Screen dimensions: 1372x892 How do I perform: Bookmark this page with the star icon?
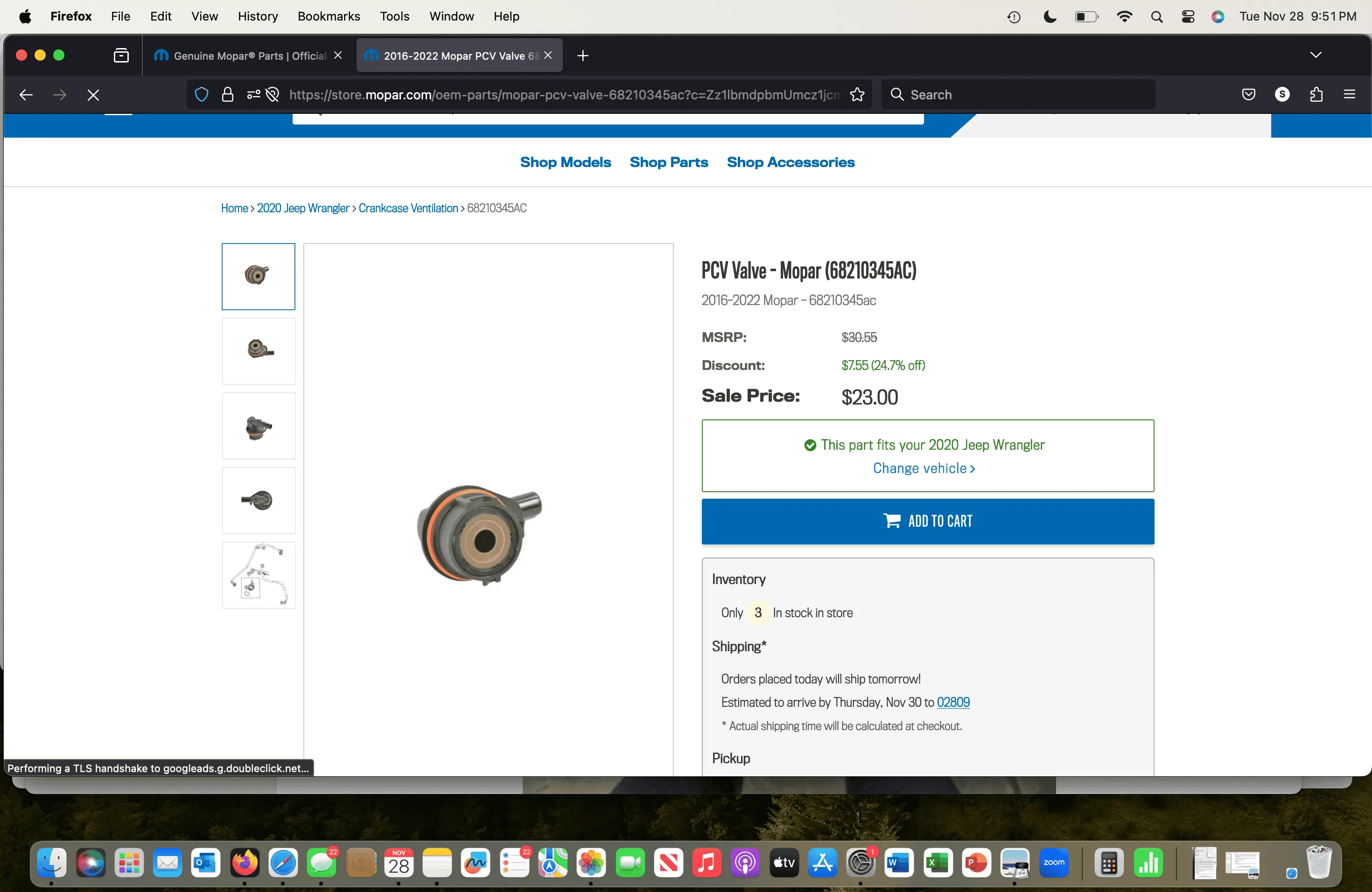pyautogui.click(x=857, y=95)
